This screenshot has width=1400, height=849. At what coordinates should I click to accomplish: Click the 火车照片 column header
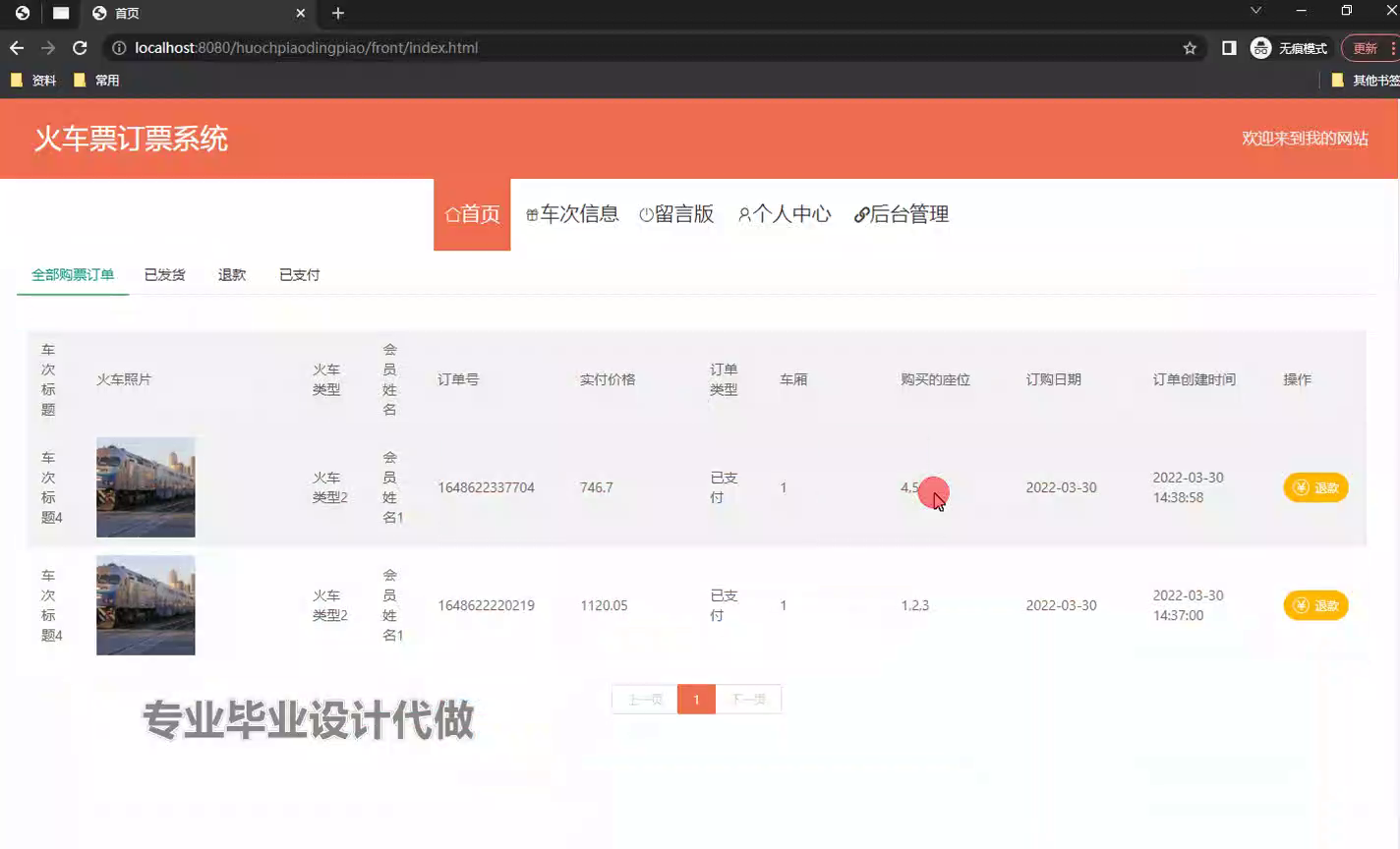tap(124, 379)
